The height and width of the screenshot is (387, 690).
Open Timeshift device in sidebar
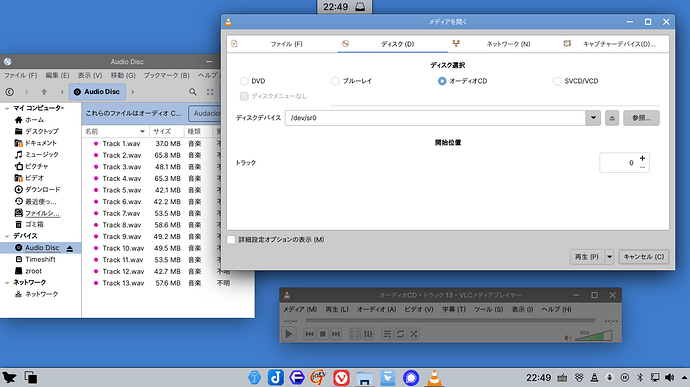pos(40,259)
